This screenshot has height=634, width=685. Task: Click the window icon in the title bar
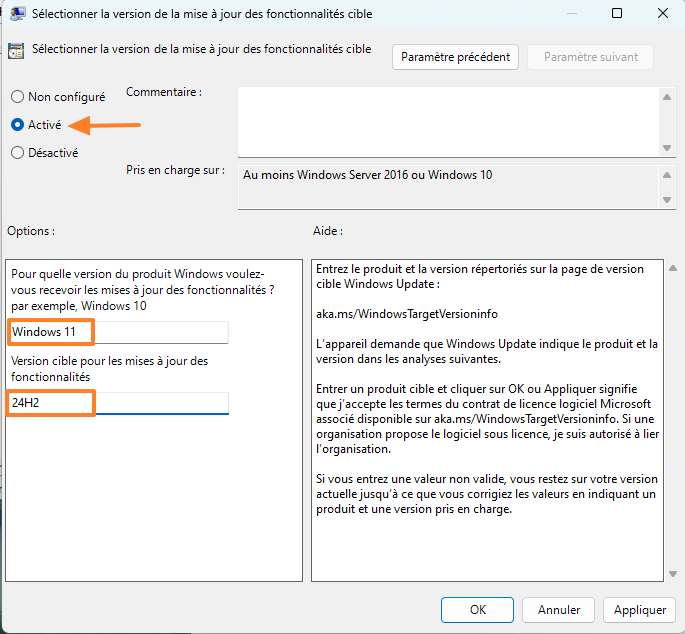17,13
